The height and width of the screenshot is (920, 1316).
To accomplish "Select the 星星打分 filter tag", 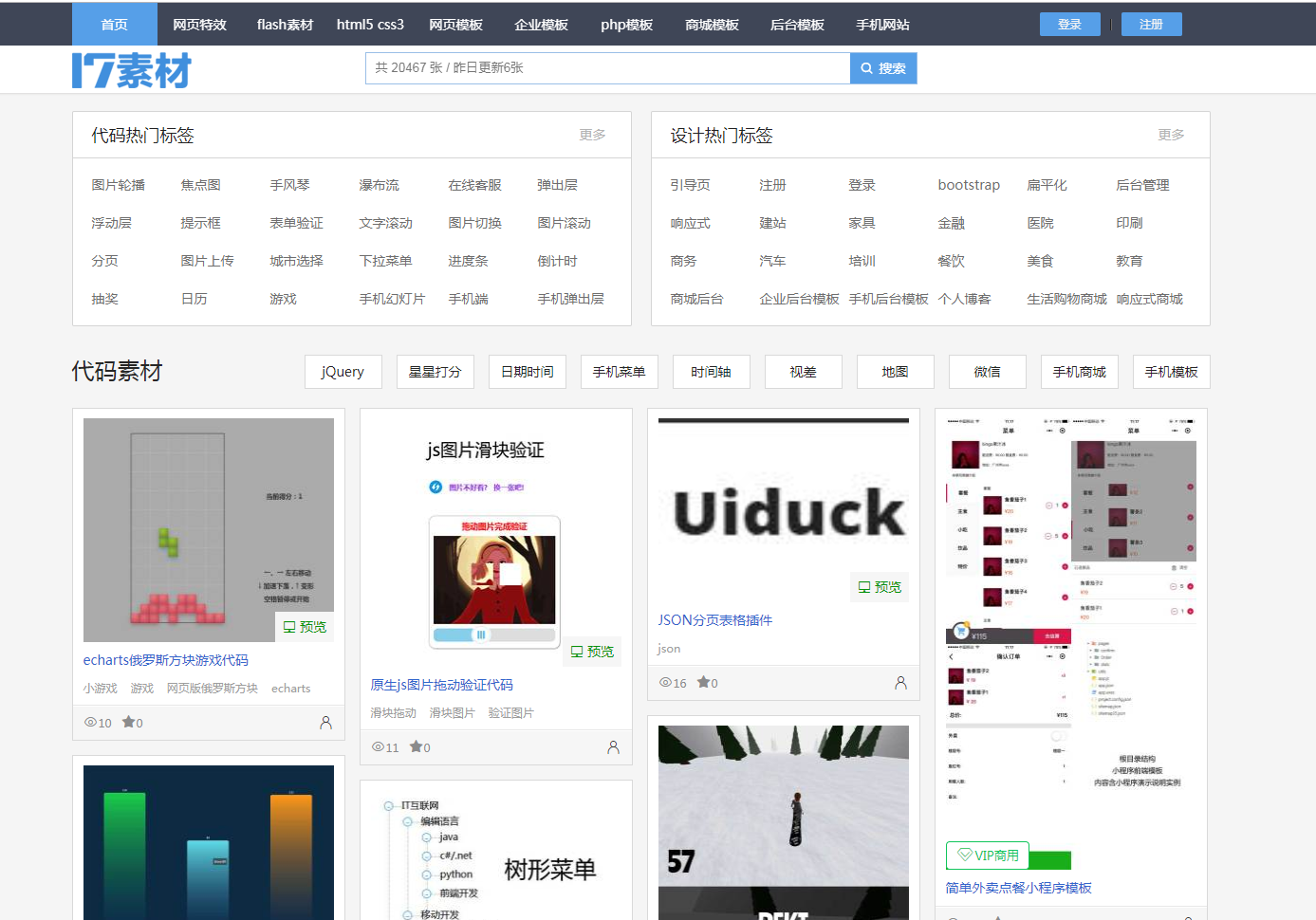I will pos(435,372).
